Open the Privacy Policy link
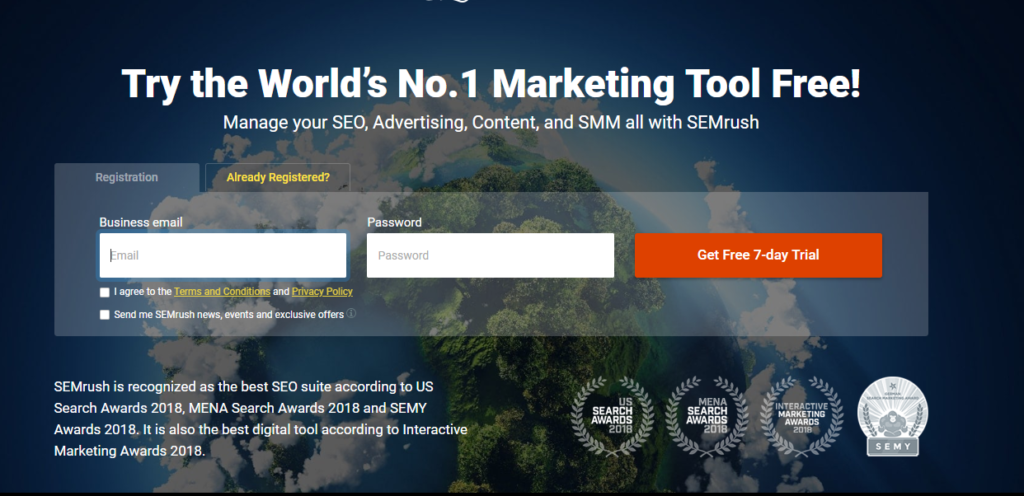 click(x=322, y=292)
